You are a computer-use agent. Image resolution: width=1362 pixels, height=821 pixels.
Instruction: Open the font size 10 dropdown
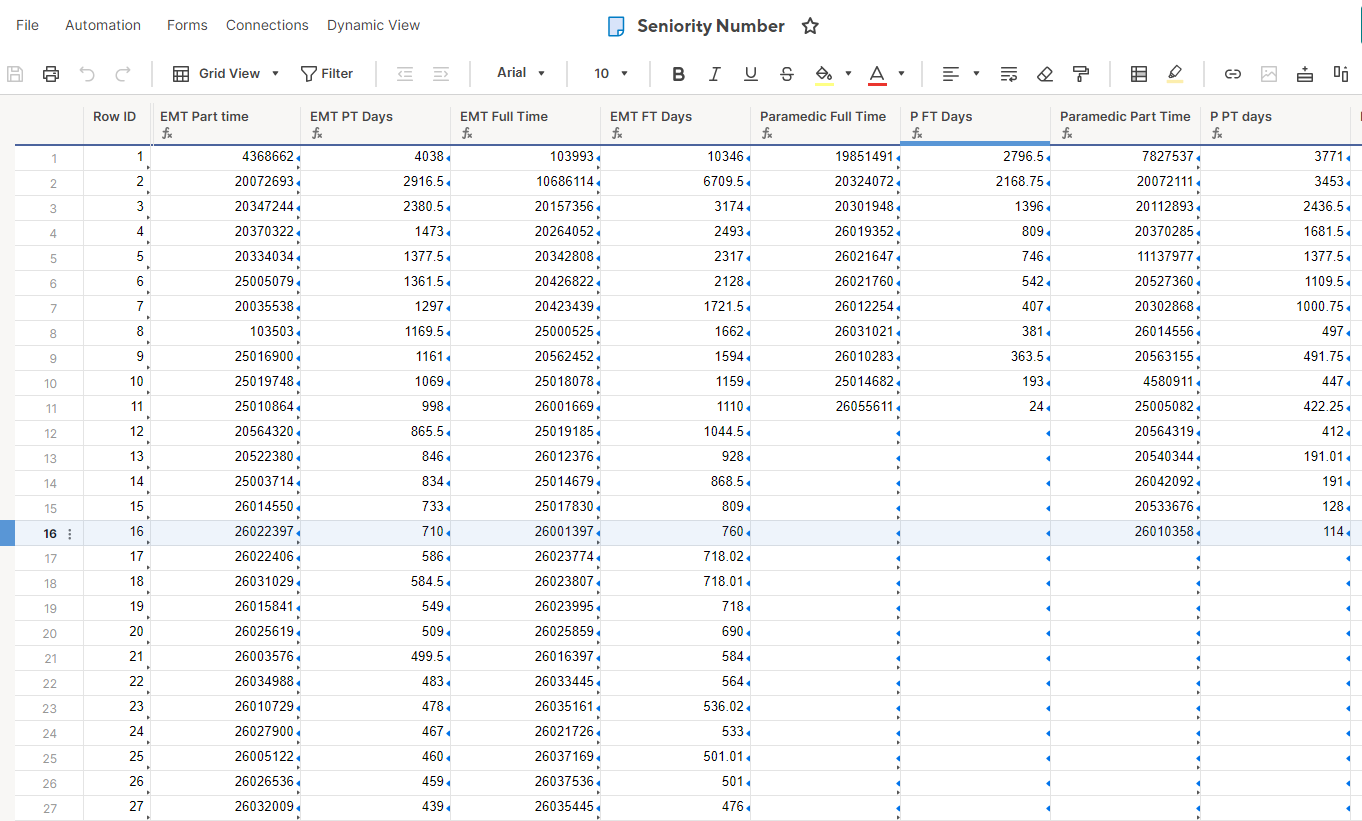click(611, 73)
